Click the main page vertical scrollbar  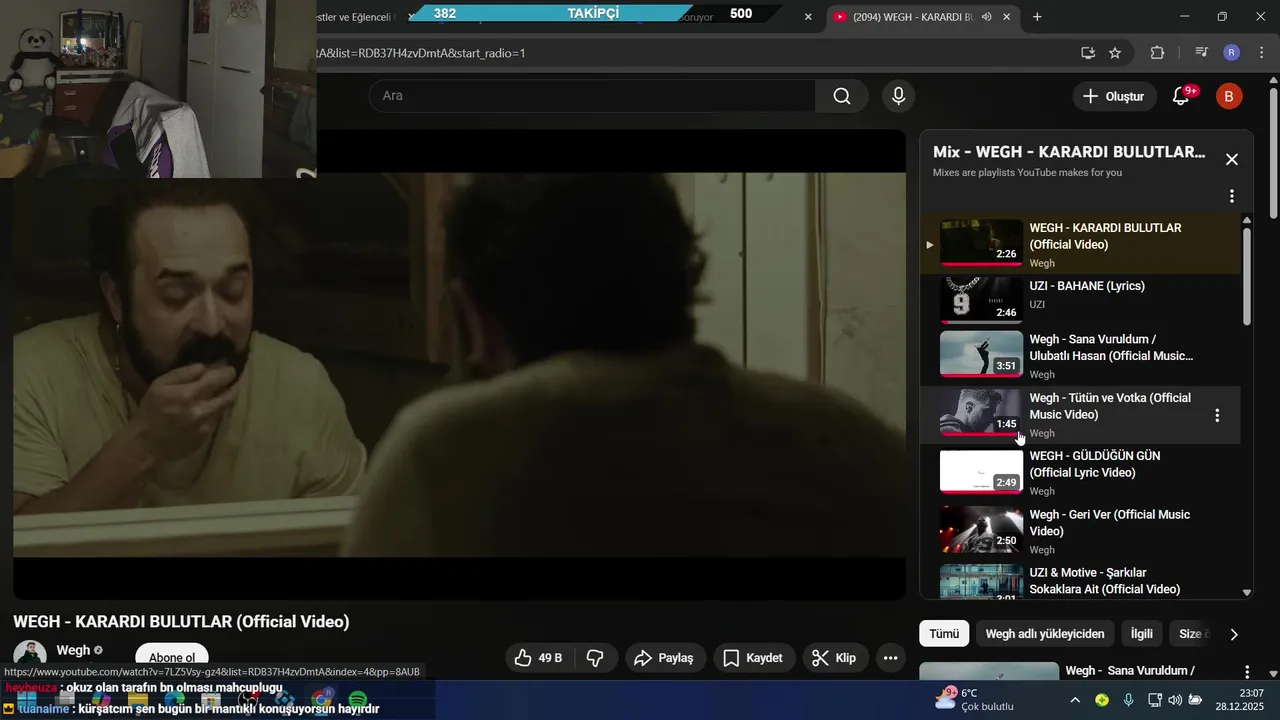[1273, 155]
